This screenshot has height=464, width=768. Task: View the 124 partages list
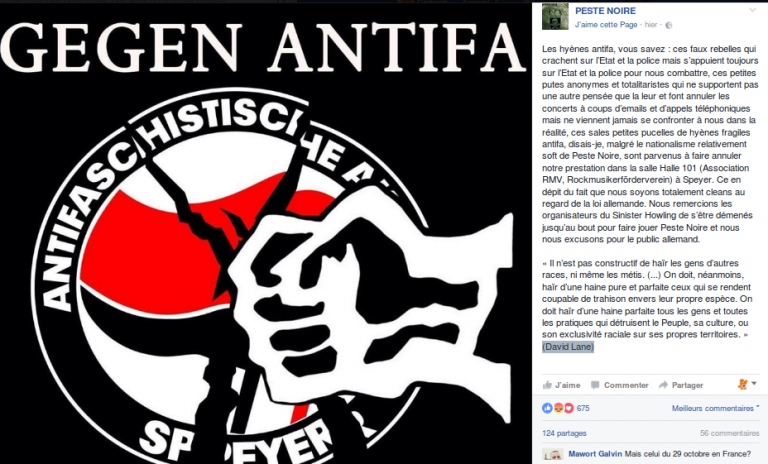(x=564, y=433)
